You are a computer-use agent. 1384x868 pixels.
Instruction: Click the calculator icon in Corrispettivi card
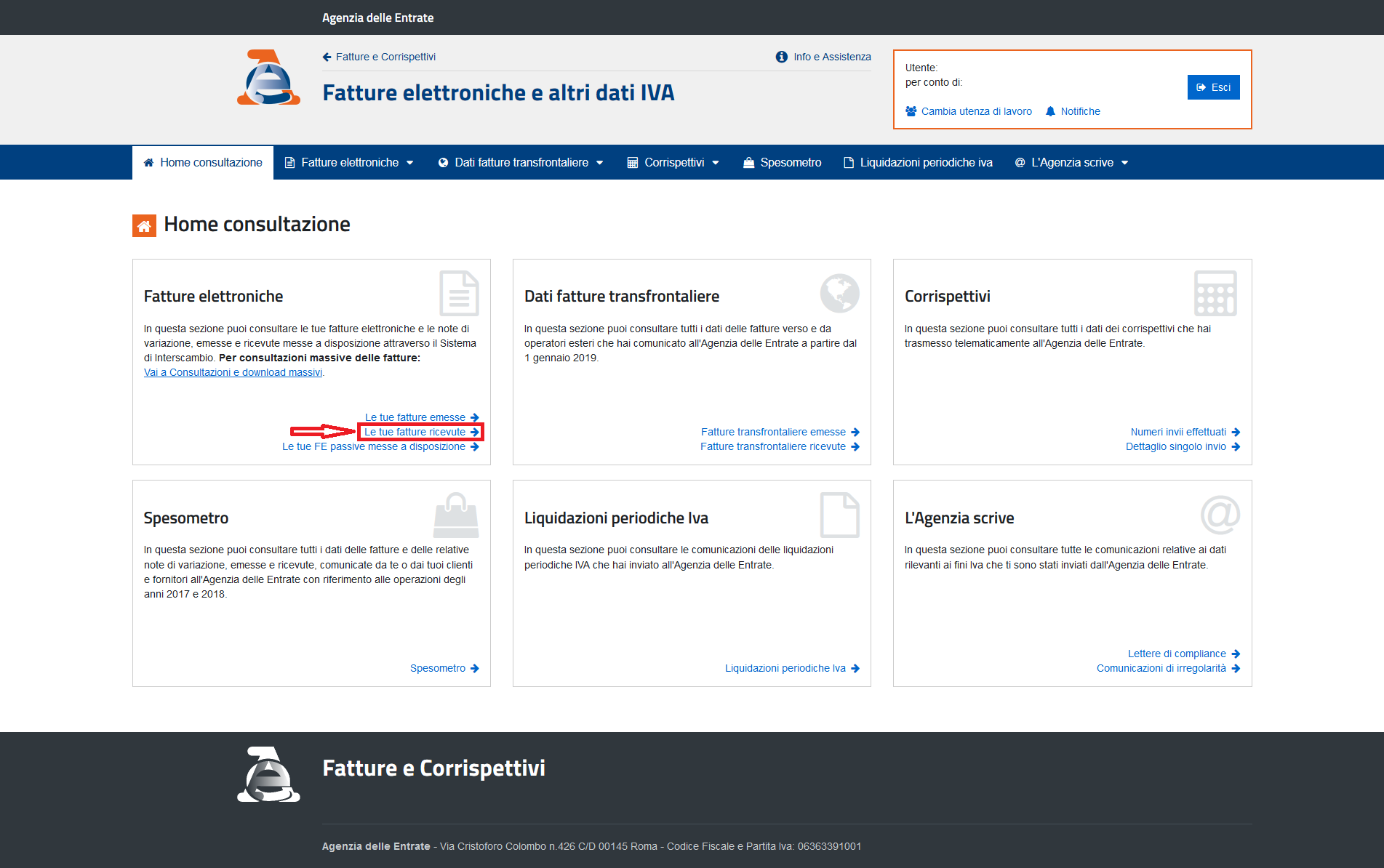[x=1215, y=293]
